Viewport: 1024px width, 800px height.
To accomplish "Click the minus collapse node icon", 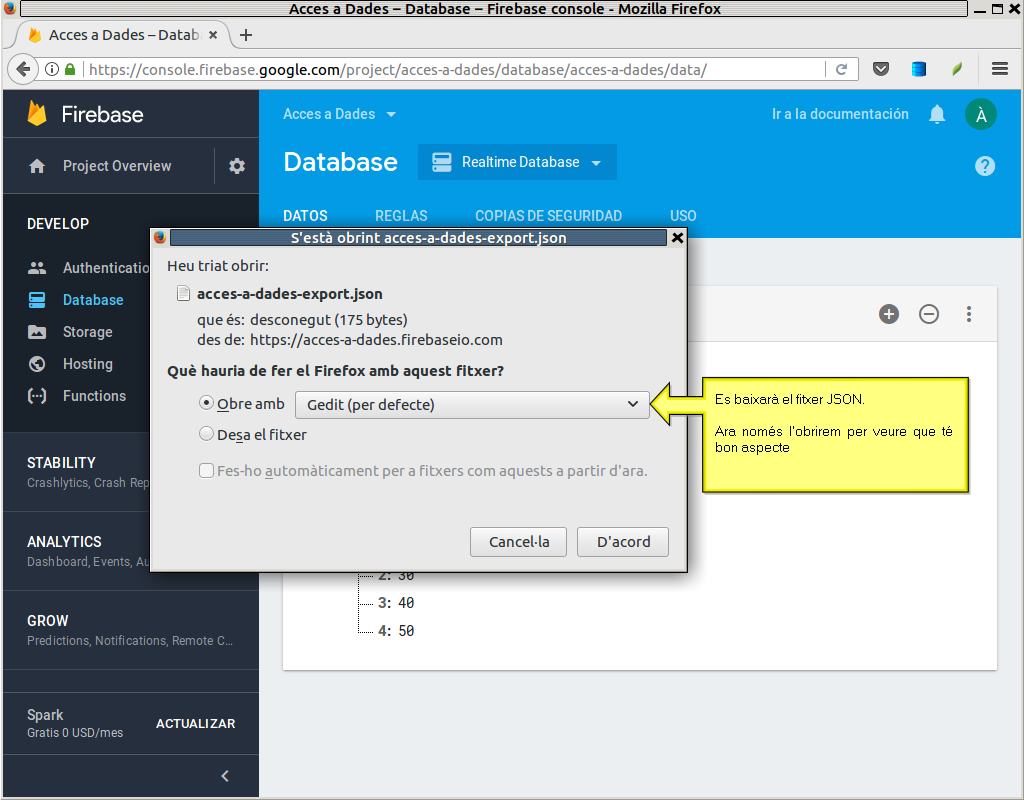I will pos(929,314).
